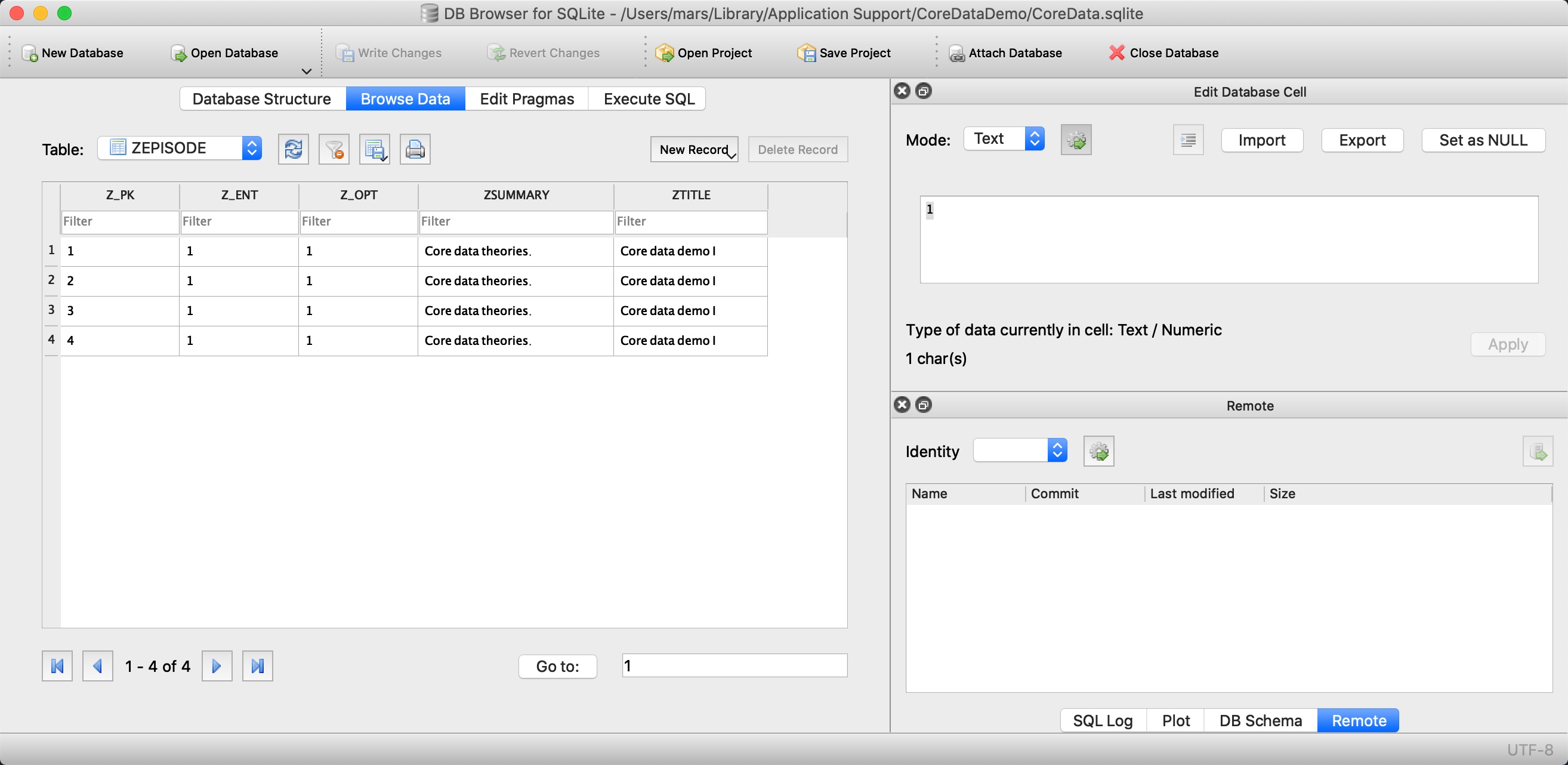Select row header number 3
1568x765 pixels.
click(51, 310)
